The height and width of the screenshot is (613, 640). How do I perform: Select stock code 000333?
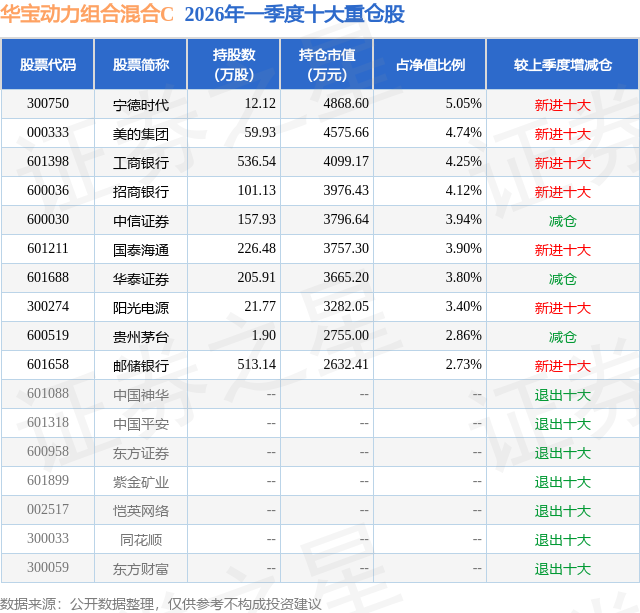48,133
